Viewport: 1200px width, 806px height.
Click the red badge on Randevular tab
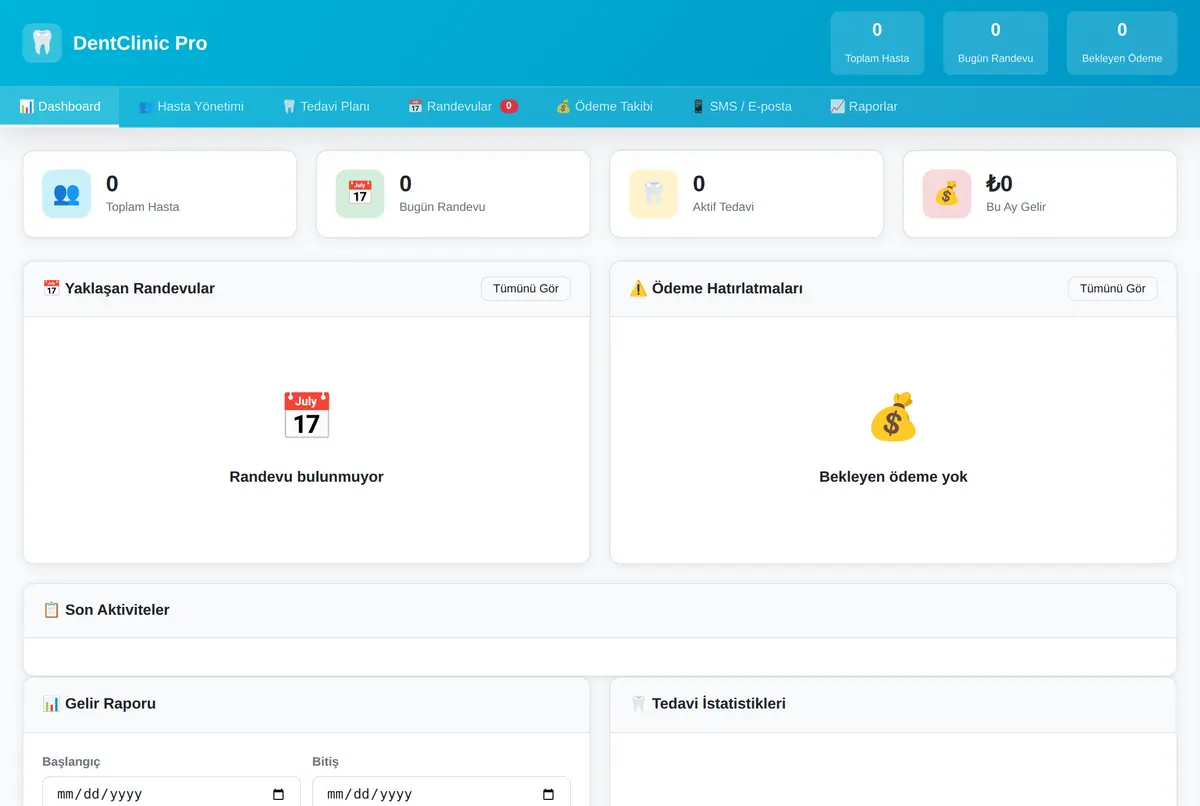509,106
